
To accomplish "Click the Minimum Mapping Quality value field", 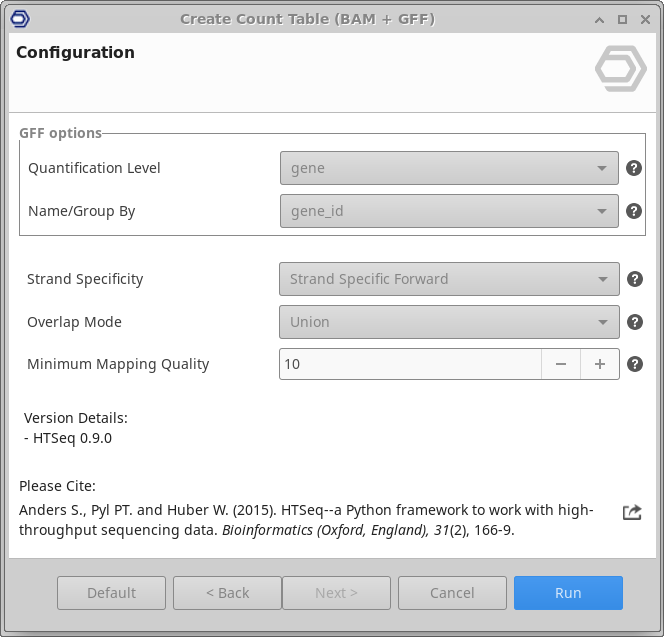I will (x=410, y=364).
